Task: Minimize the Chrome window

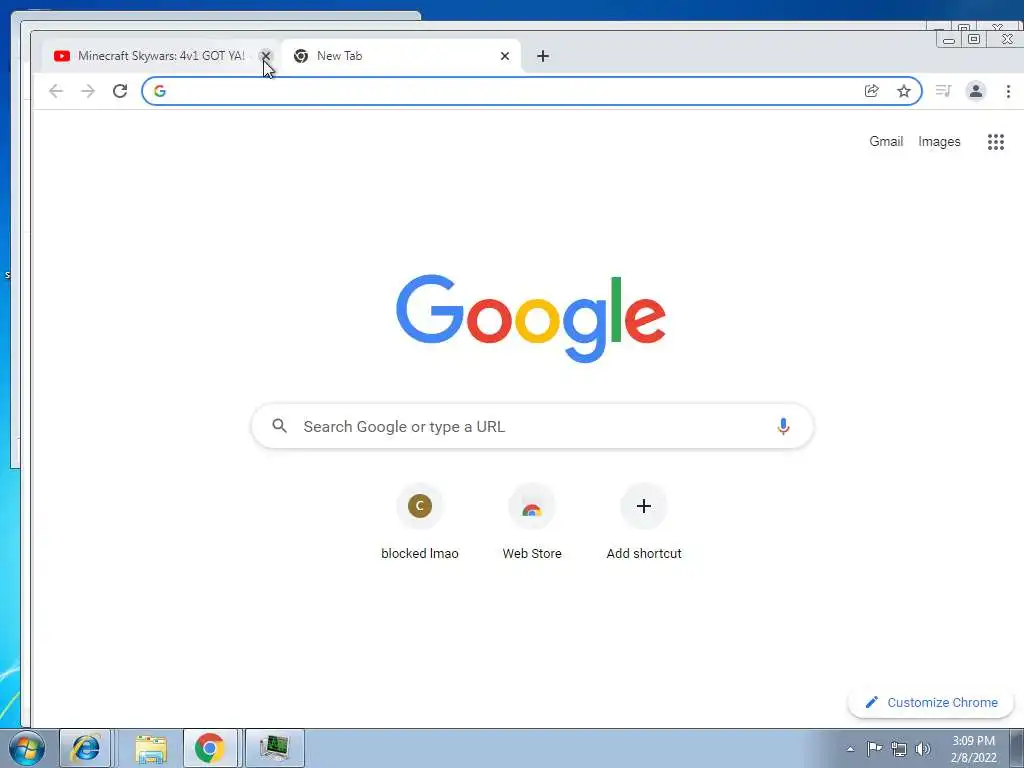Action: [949, 40]
